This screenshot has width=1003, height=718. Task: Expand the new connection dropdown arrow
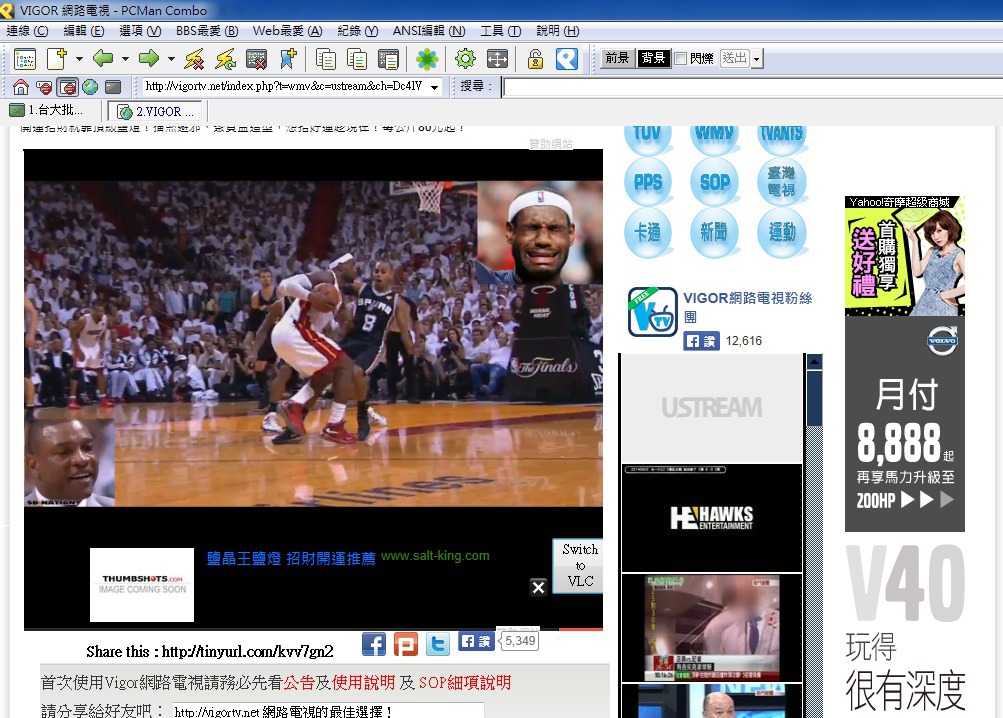79,59
